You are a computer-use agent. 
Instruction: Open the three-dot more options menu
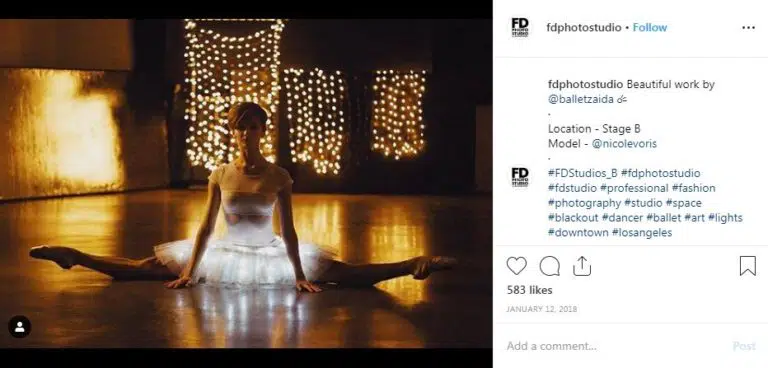[x=748, y=28]
